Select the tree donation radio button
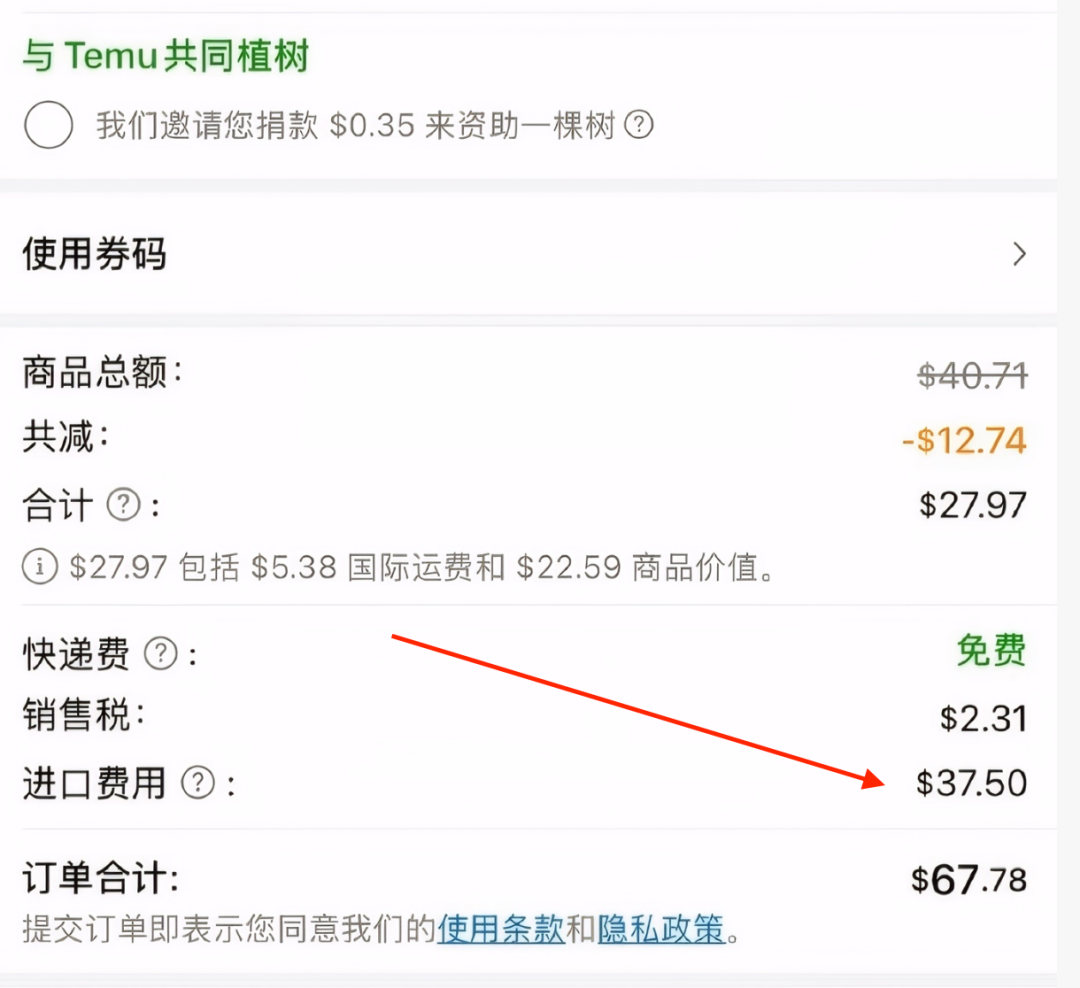The height and width of the screenshot is (988, 1080). pyautogui.click(x=48, y=125)
